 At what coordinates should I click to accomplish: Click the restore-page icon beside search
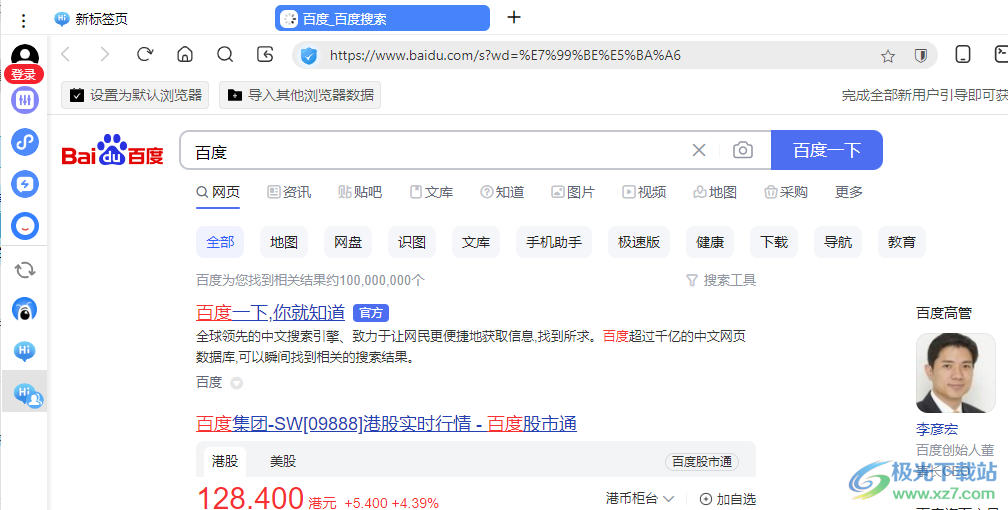click(265, 55)
